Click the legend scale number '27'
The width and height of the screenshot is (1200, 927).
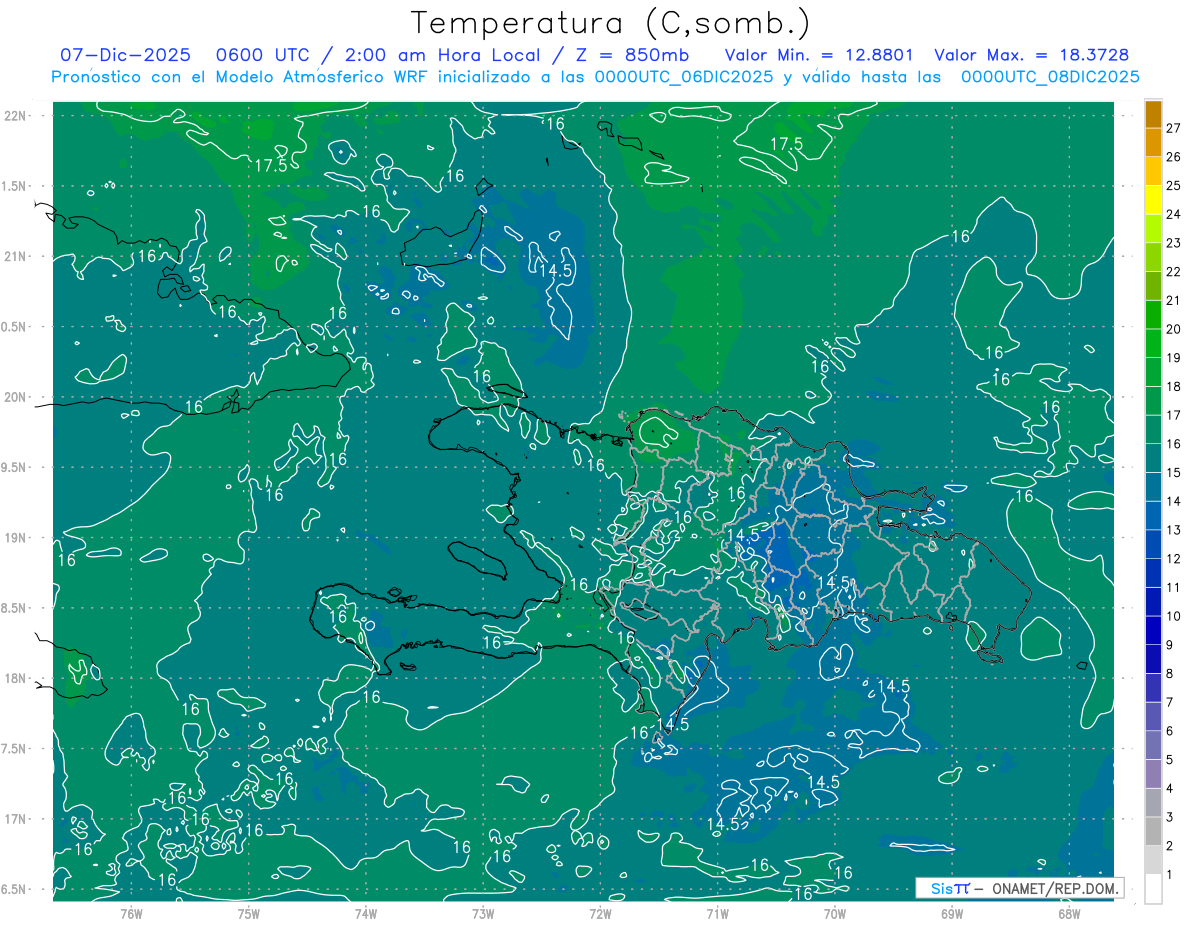pos(1174,128)
